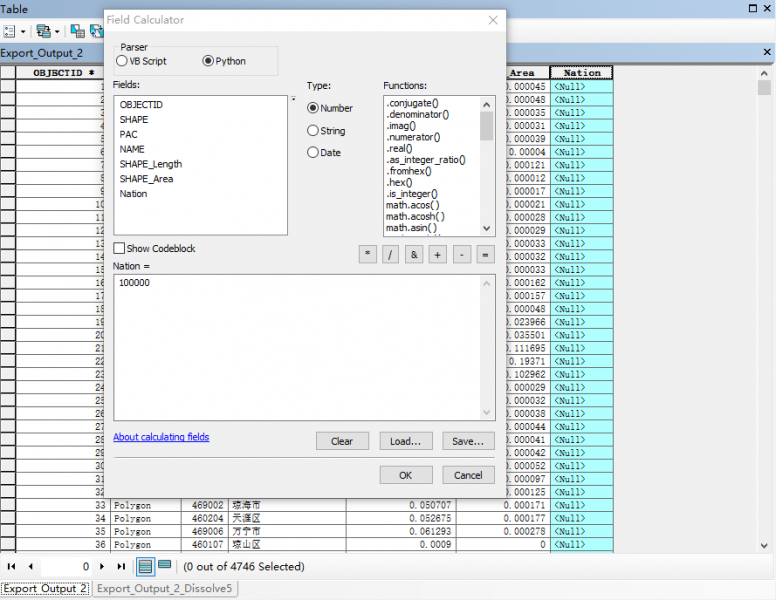Jump to the last record

(122, 567)
